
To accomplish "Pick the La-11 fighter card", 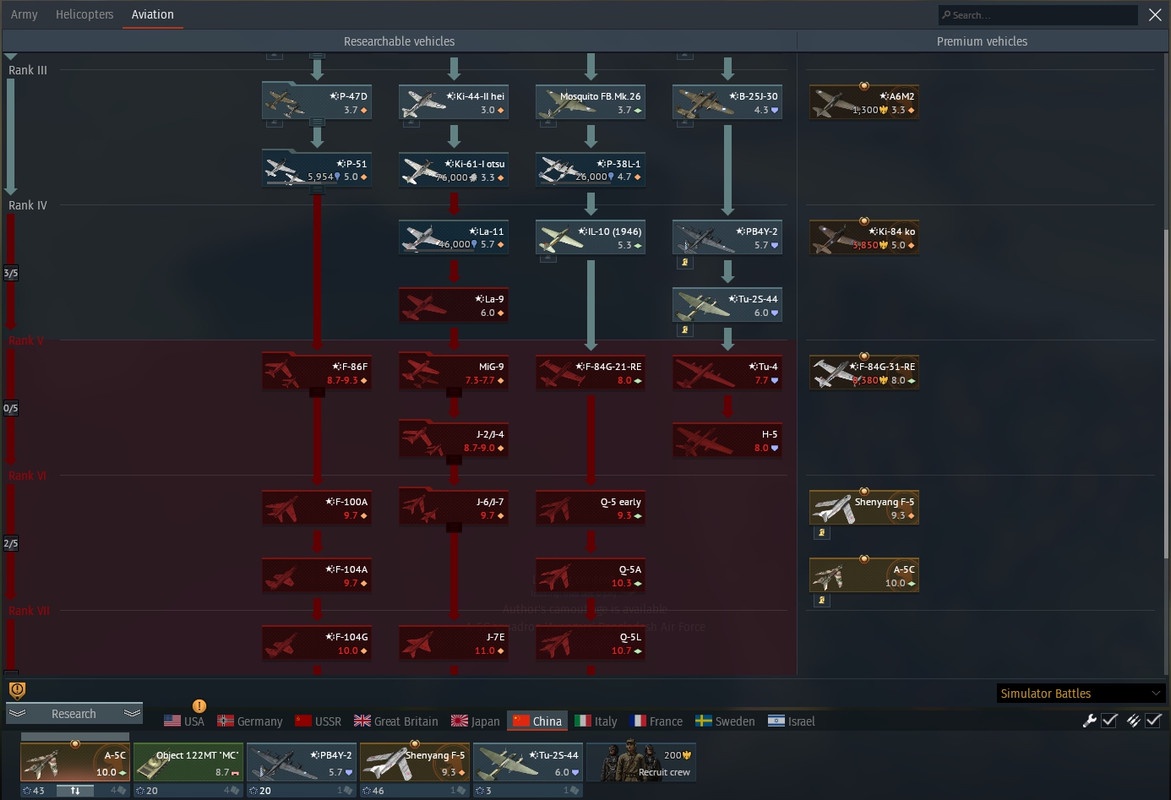I will [x=453, y=238].
